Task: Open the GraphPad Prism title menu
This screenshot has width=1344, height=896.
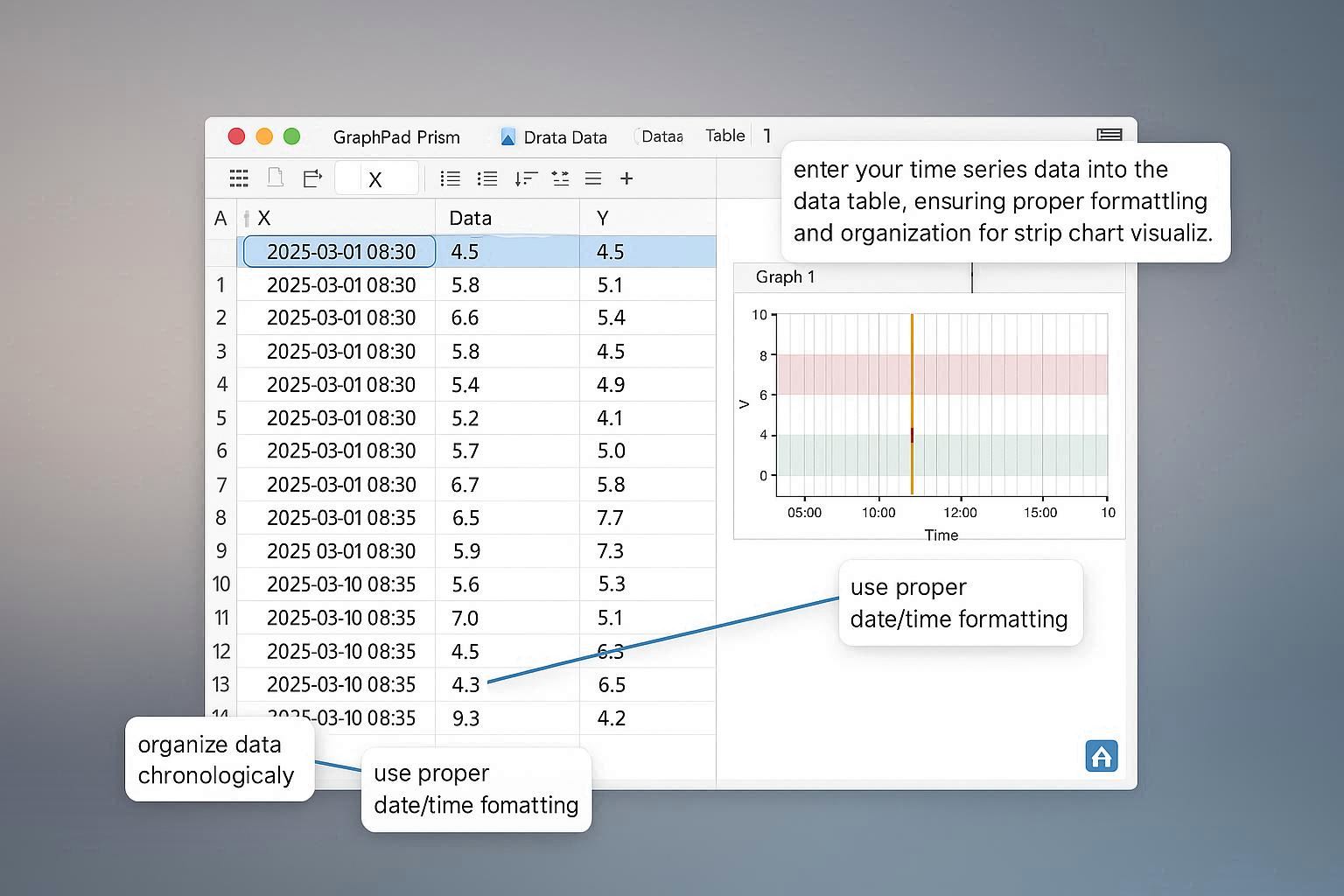Action: click(396, 136)
